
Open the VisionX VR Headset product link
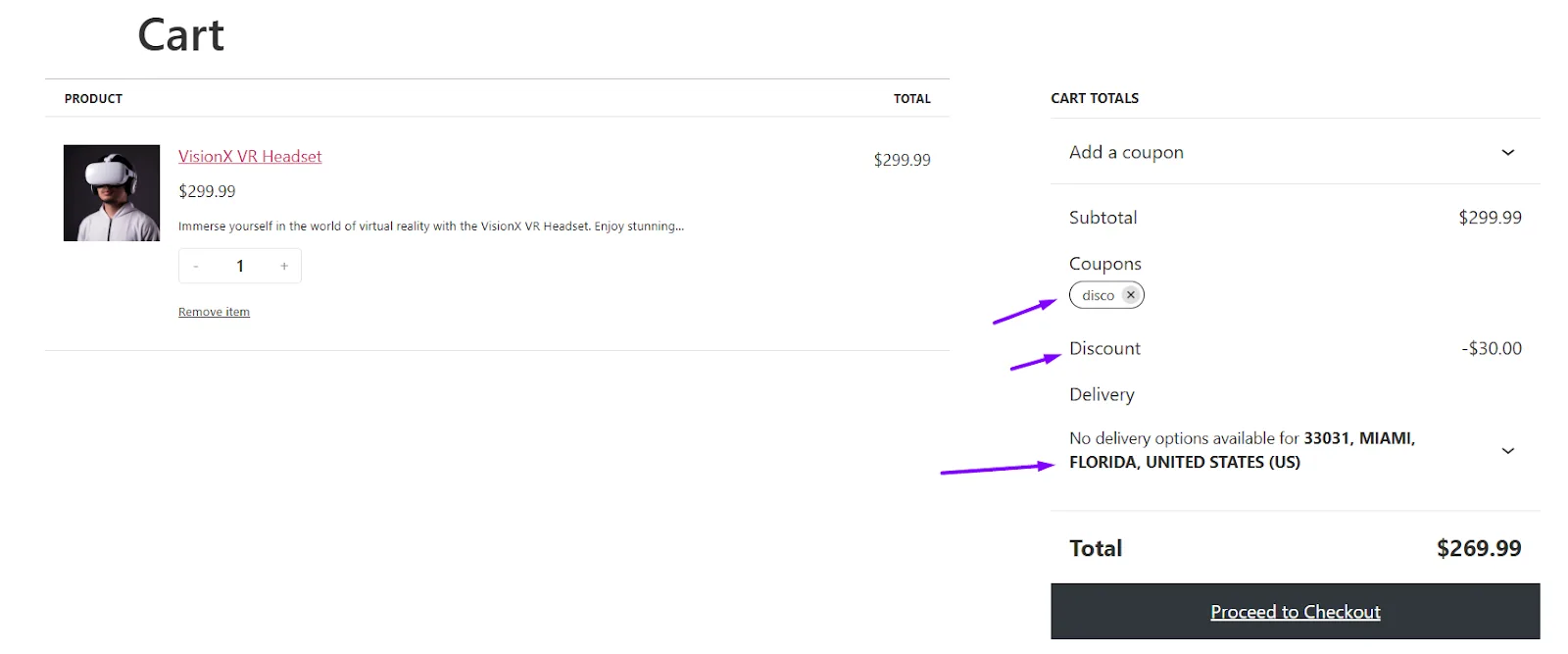250,156
